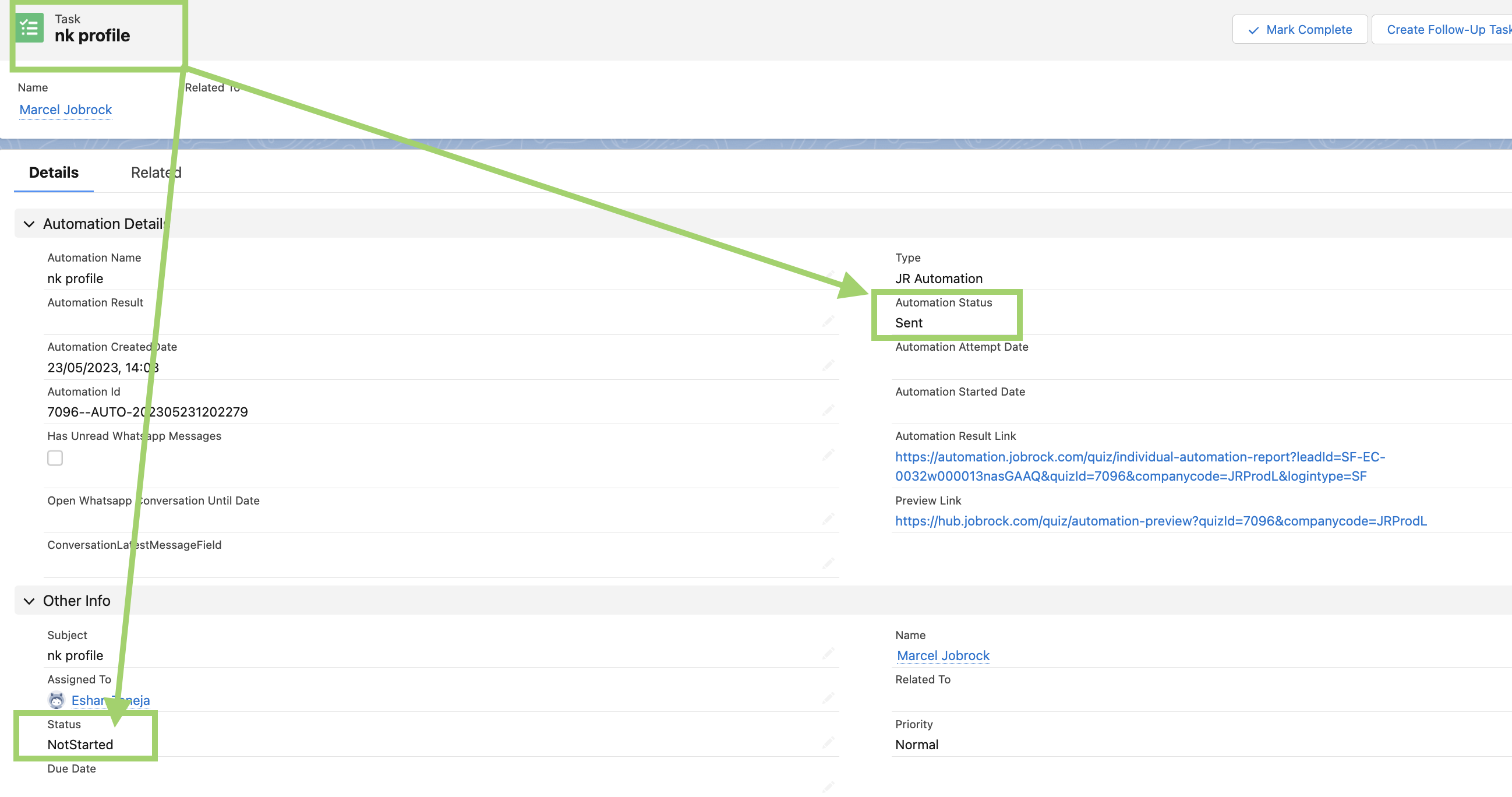The height and width of the screenshot is (797, 1512).
Task: Collapse the Automation Details section
Action: 29,224
